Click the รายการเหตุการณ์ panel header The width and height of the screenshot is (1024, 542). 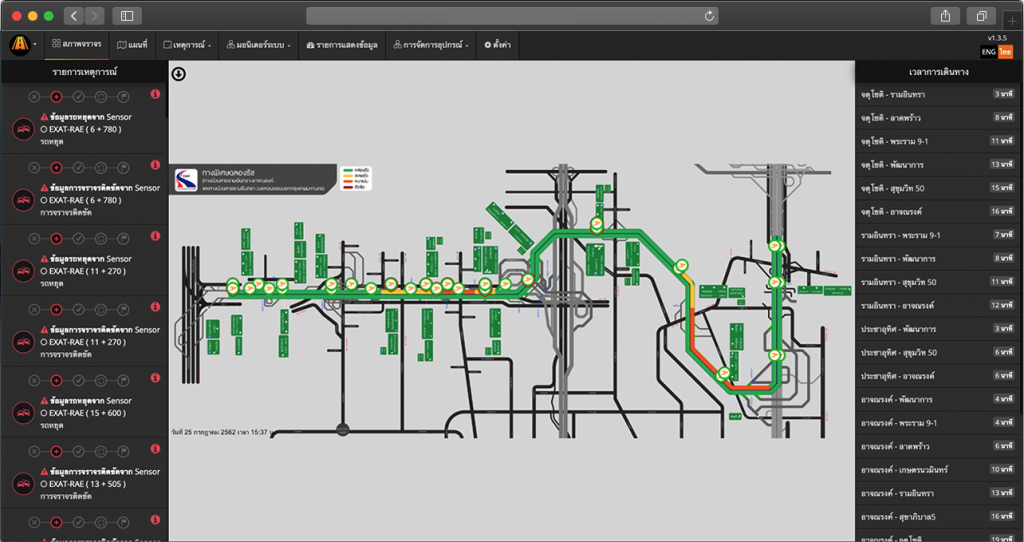click(84, 72)
